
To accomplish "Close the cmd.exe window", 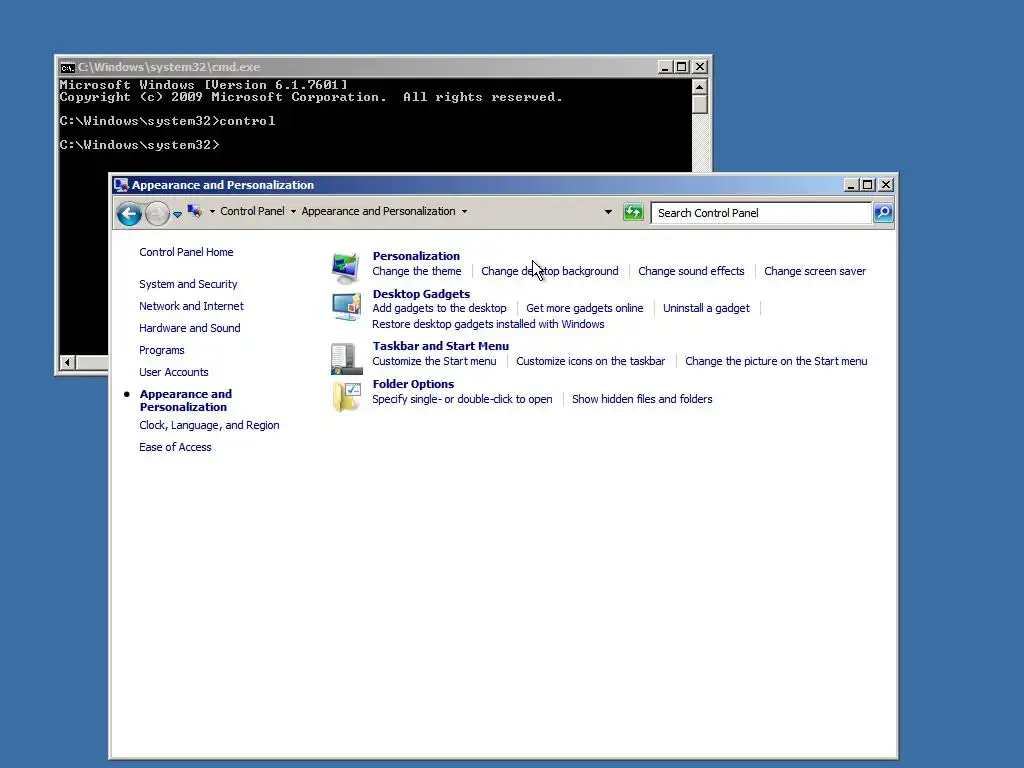I will coord(699,67).
